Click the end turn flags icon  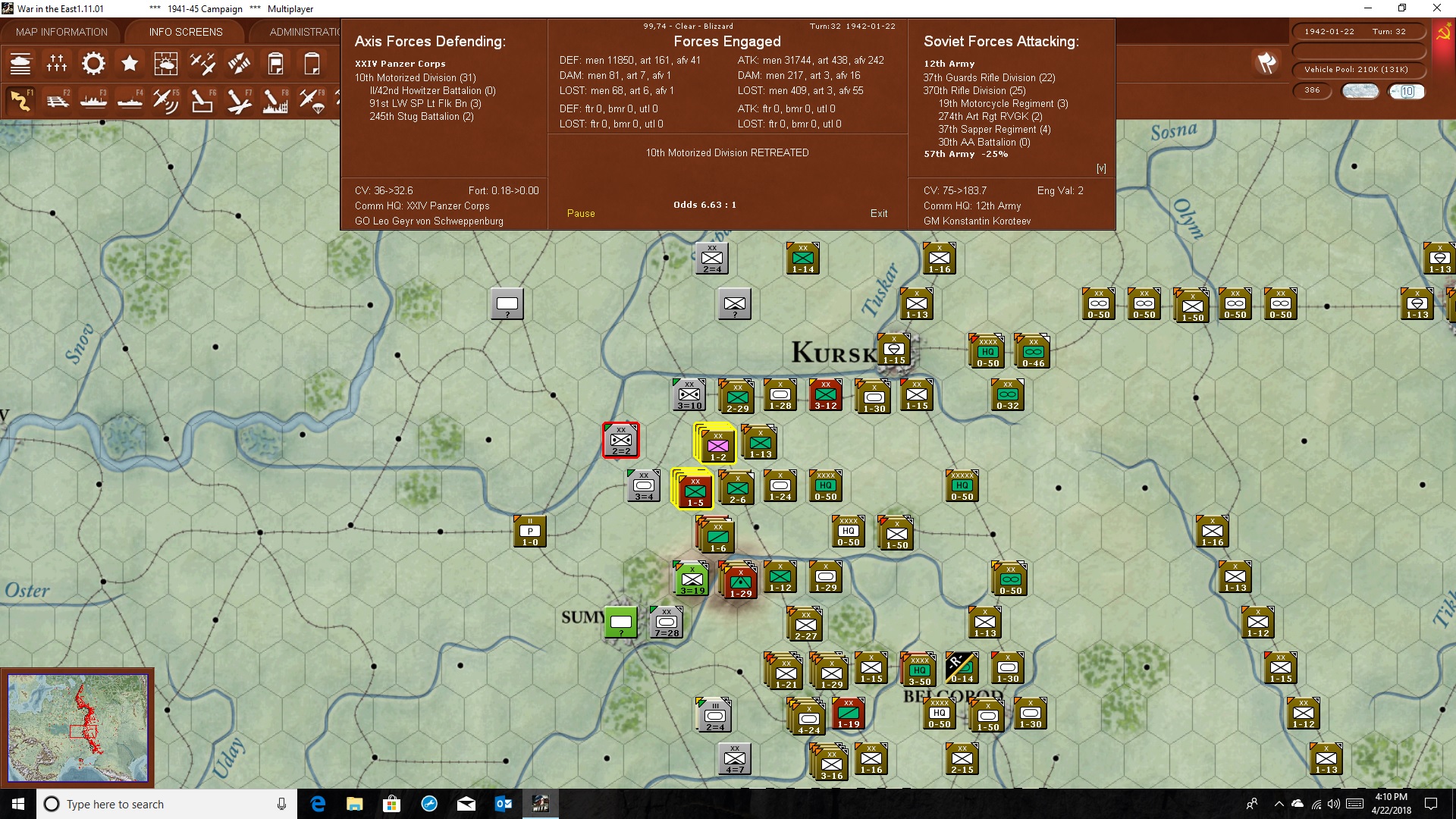click(x=1266, y=63)
